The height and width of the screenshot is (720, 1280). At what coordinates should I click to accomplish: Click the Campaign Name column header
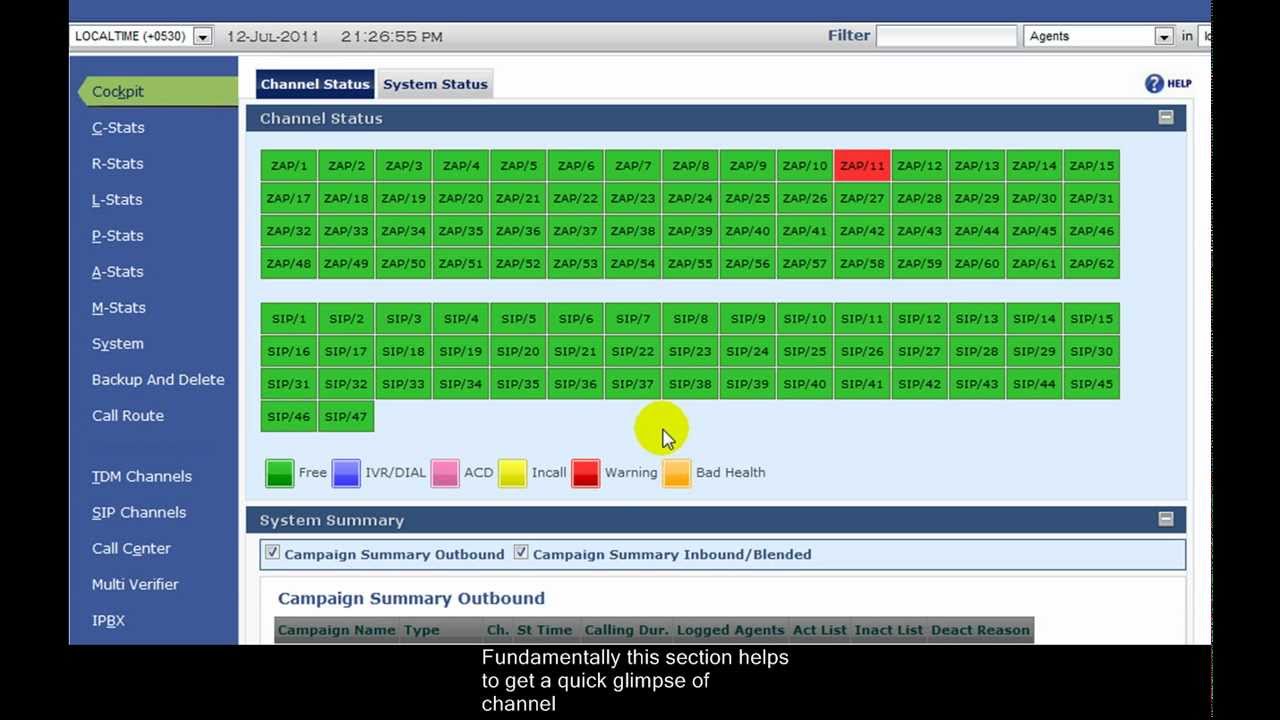[x=337, y=630]
